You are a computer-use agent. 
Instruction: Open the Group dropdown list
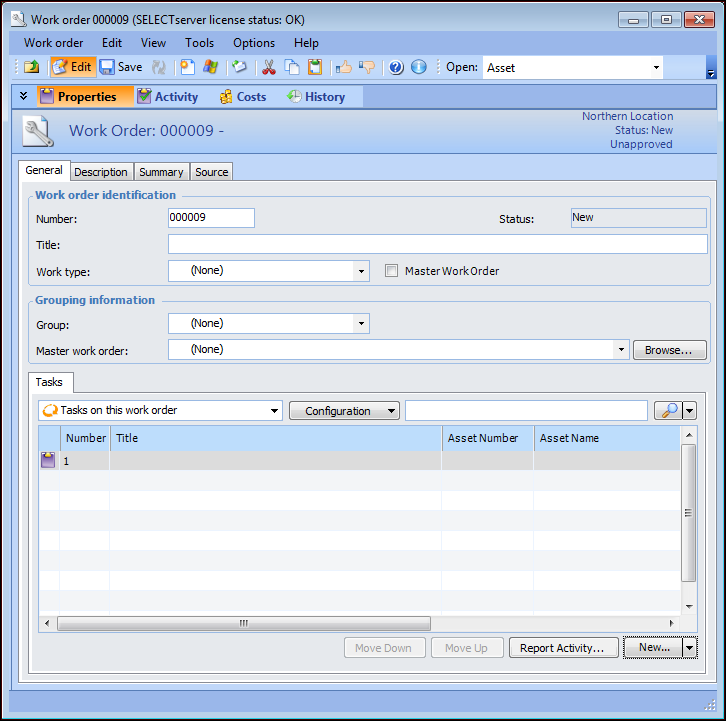point(360,324)
